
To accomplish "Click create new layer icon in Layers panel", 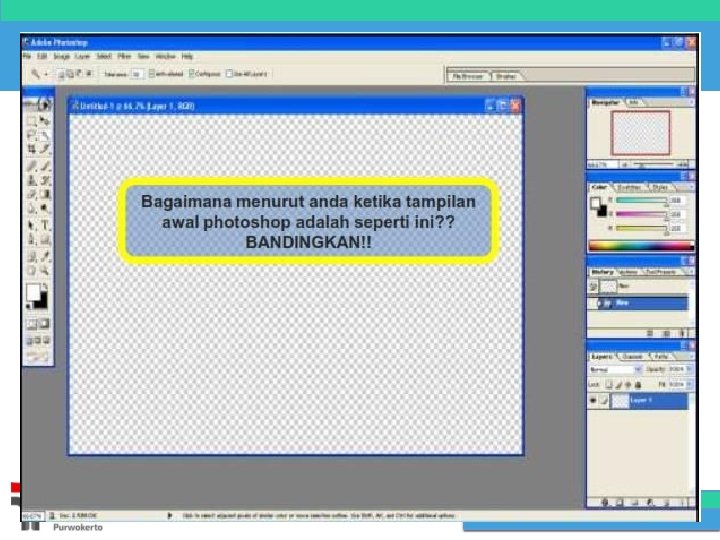I will (x=667, y=503).
